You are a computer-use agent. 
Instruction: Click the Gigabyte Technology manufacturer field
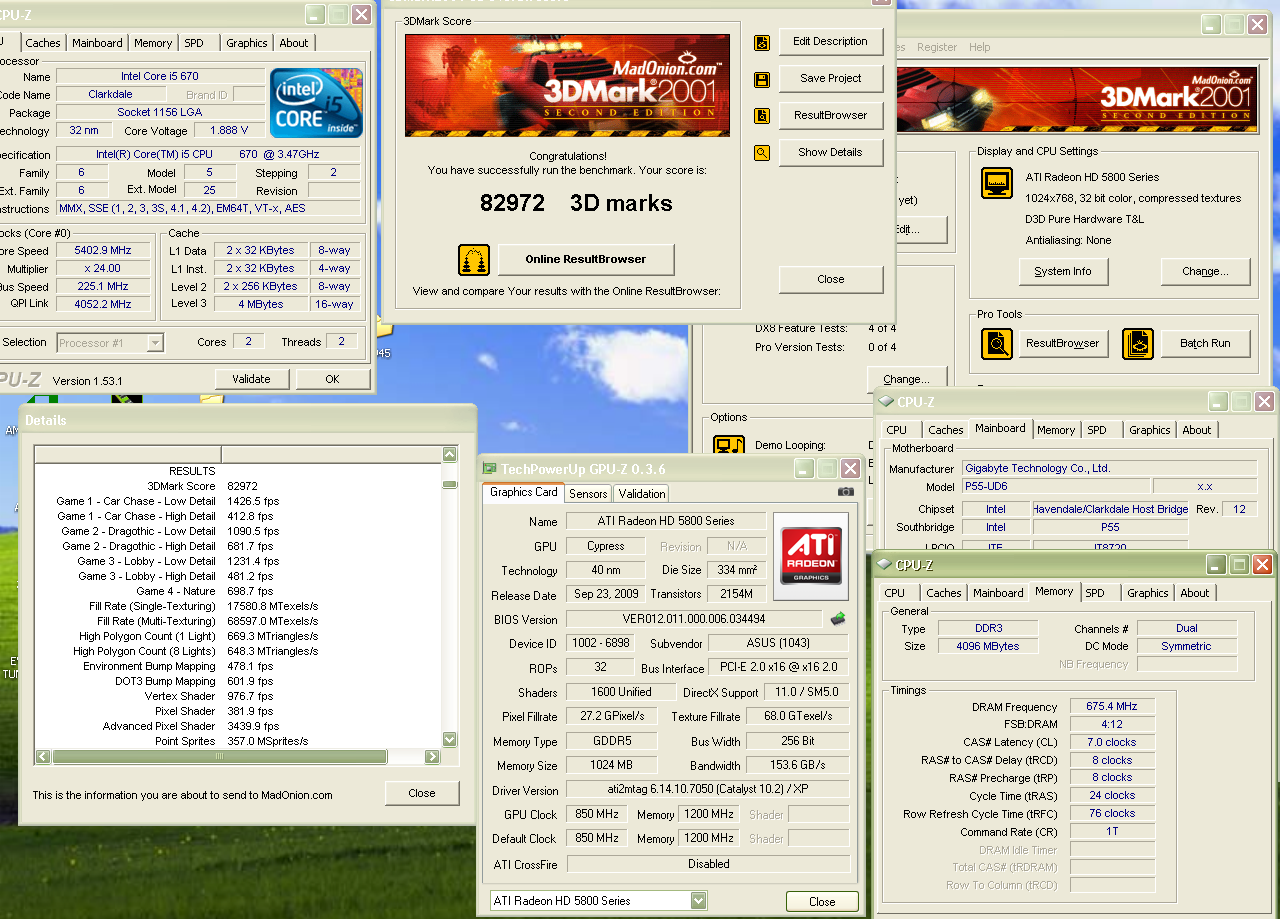click(x=1110, y=469)
